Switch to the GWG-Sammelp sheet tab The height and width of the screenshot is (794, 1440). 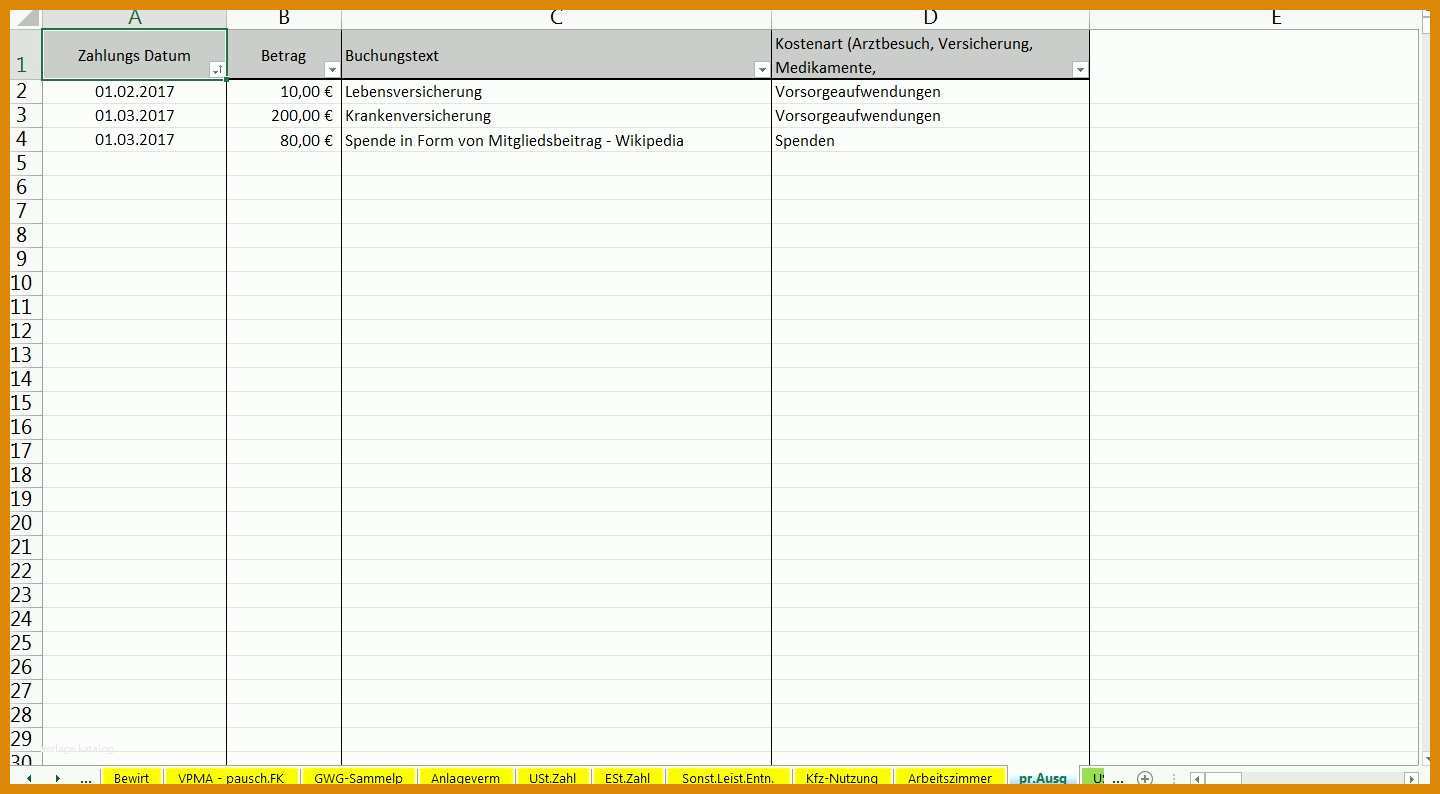click(358, 778)
